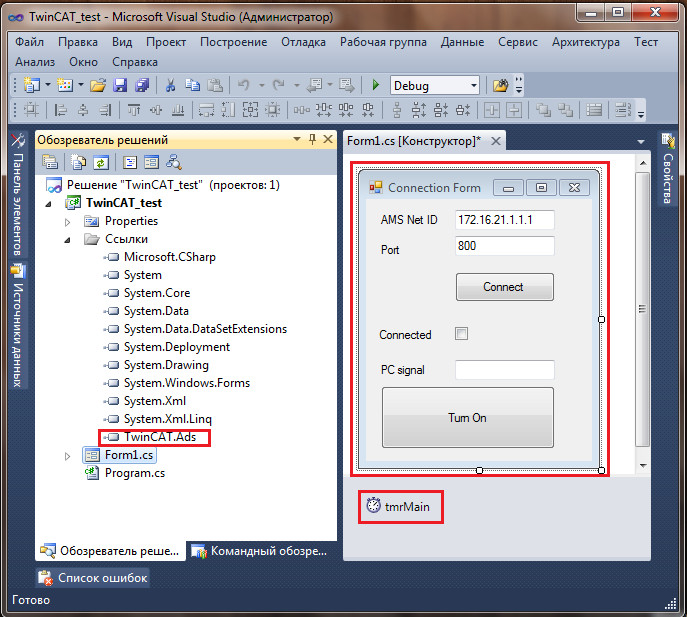
Task: Click the Undo arrow icon
Action: 244,85
